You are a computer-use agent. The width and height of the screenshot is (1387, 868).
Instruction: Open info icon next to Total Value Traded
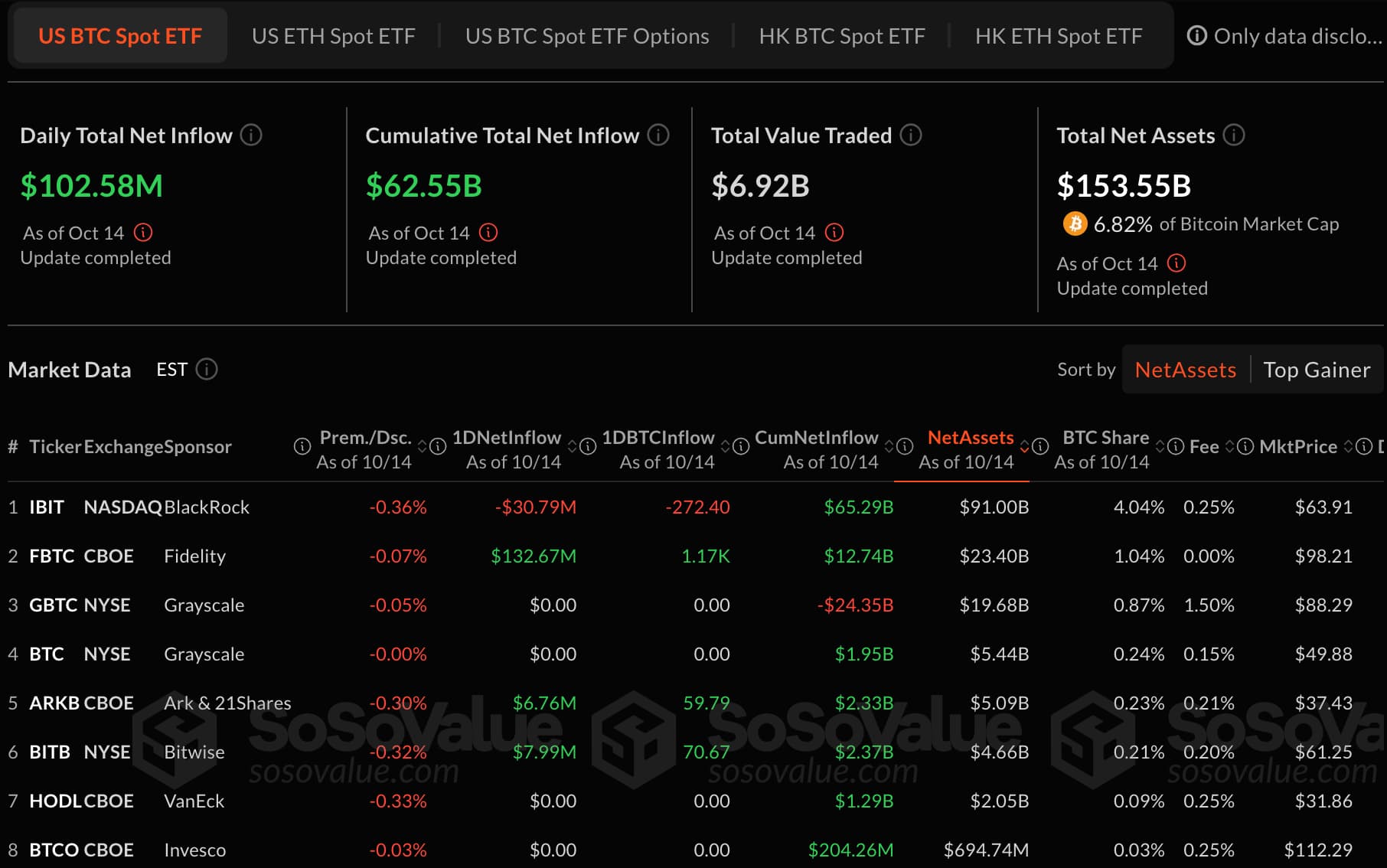911,135
